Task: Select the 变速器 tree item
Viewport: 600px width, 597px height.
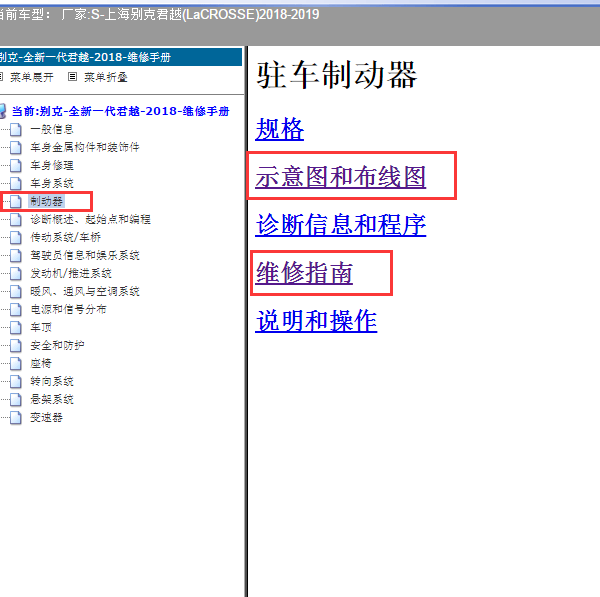Action: click(46, 417)
